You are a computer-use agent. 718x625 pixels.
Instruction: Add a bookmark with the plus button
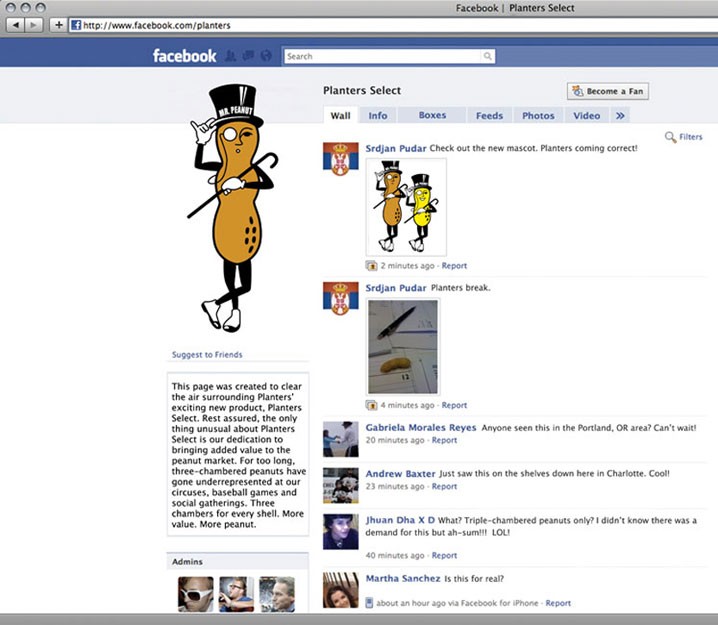58,25
